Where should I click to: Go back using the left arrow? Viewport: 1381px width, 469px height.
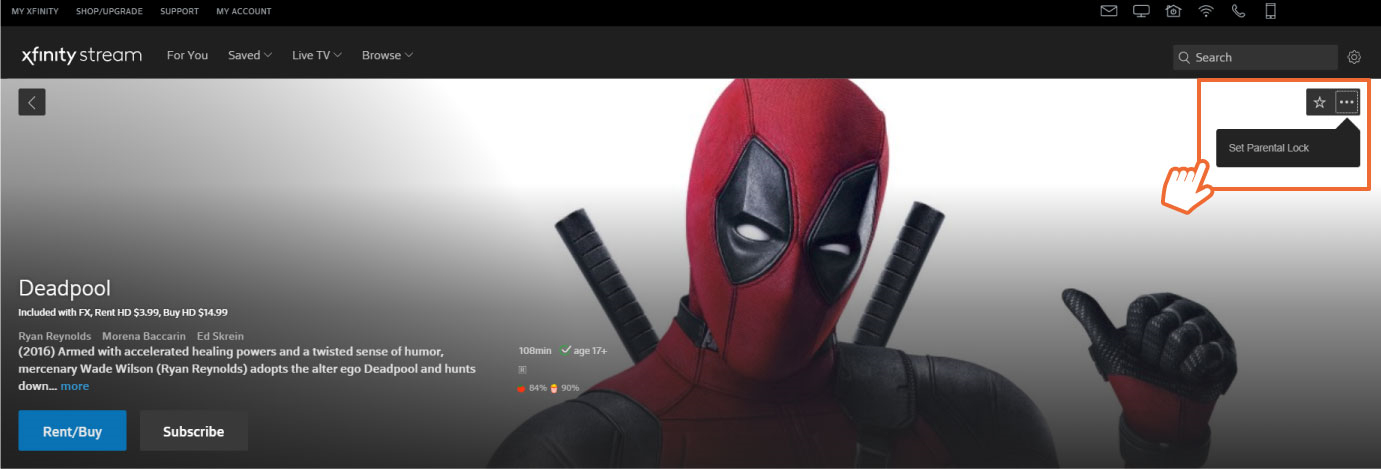pyautogui.click(x=32, y=102)
